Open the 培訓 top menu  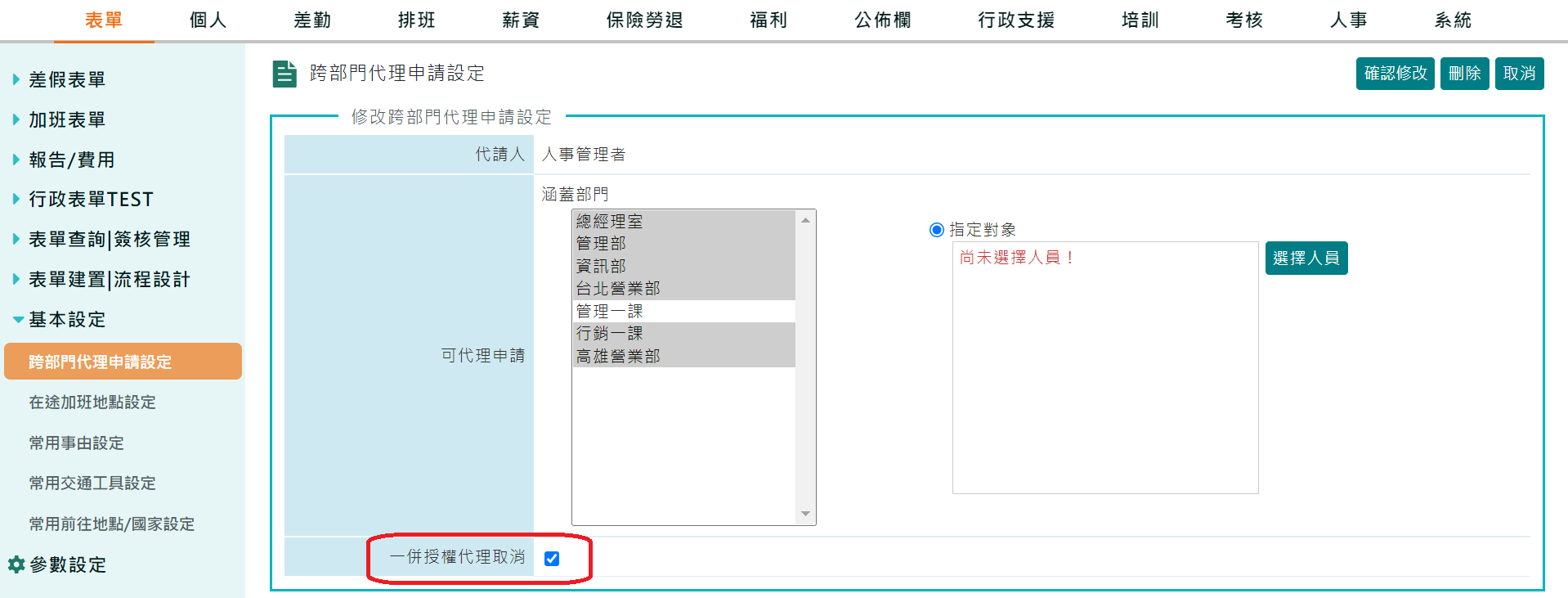click(x=1140, y=20)
